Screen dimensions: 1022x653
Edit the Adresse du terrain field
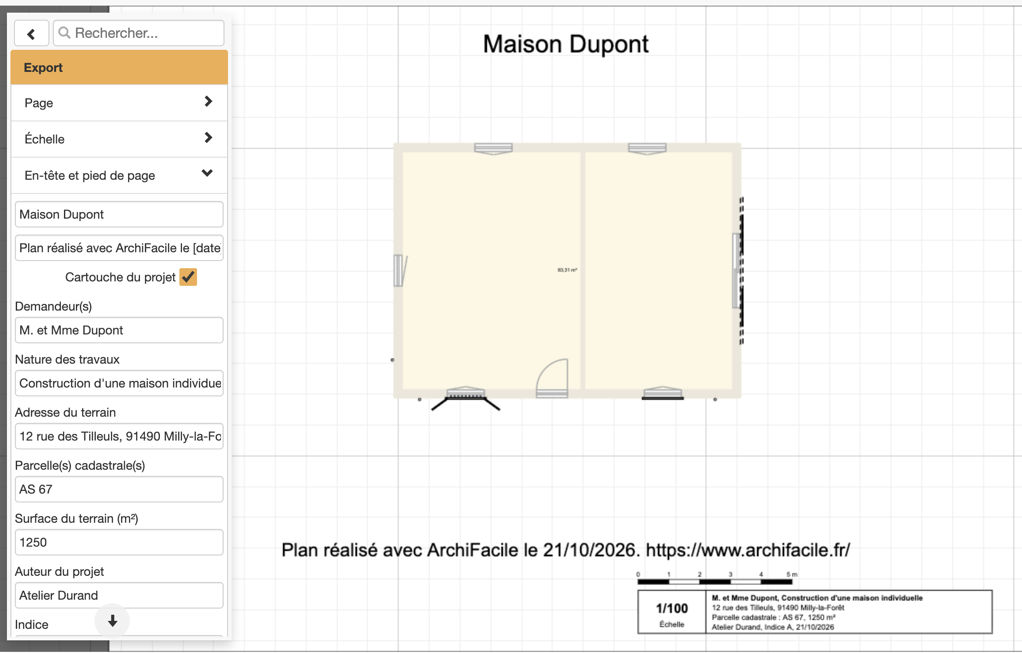coord(119,437)
